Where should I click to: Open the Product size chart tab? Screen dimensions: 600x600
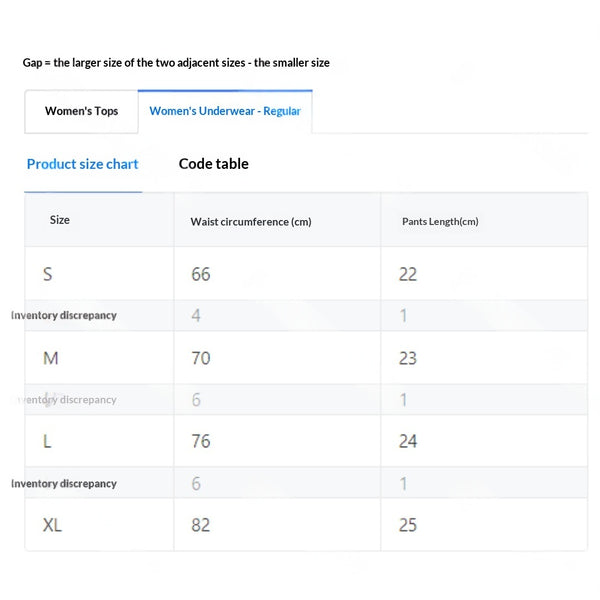point(83,164)
